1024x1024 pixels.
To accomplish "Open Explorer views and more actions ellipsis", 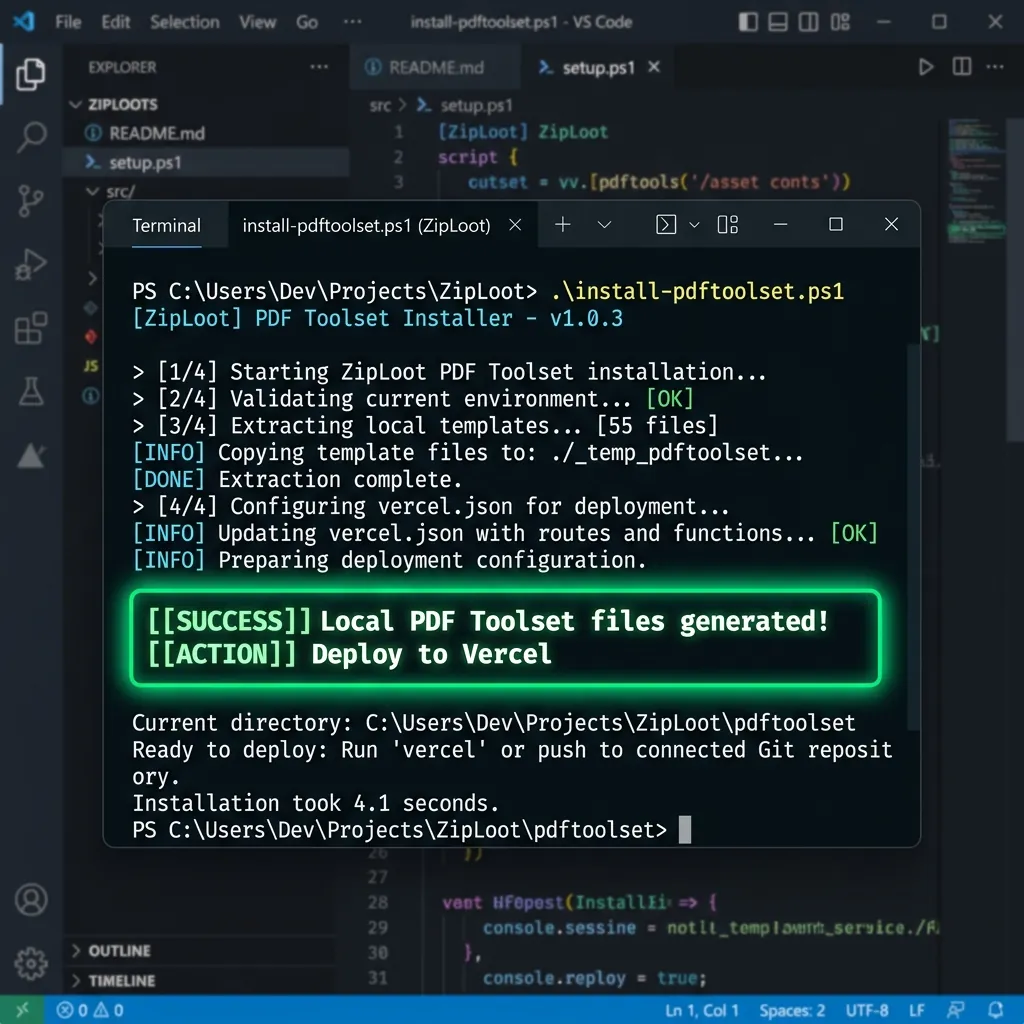I will pos(319,67).
